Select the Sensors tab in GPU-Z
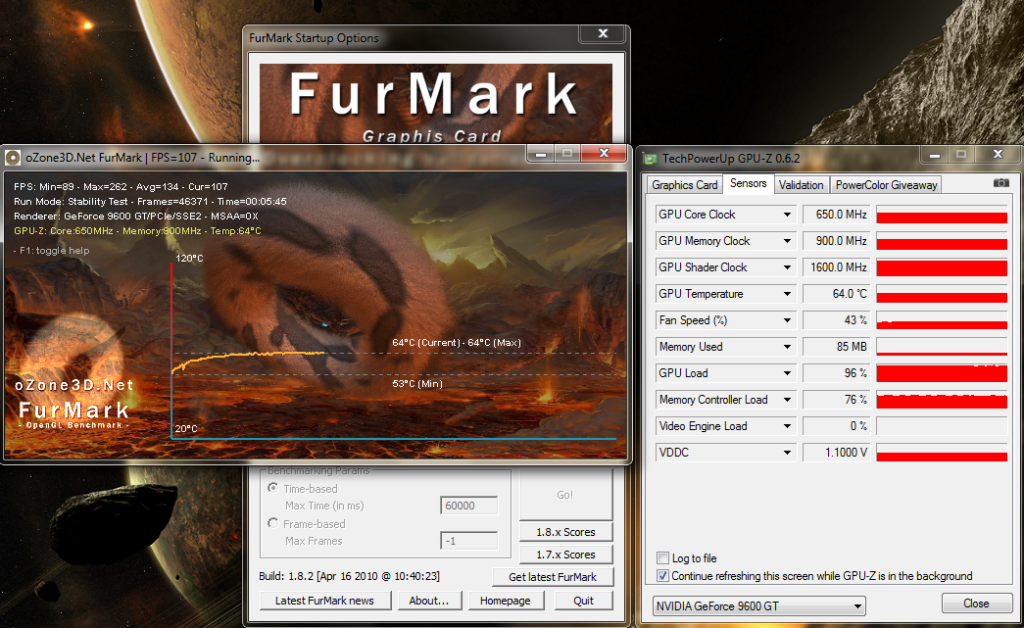This screenshot has width=1024, height=628. point(748,183)
